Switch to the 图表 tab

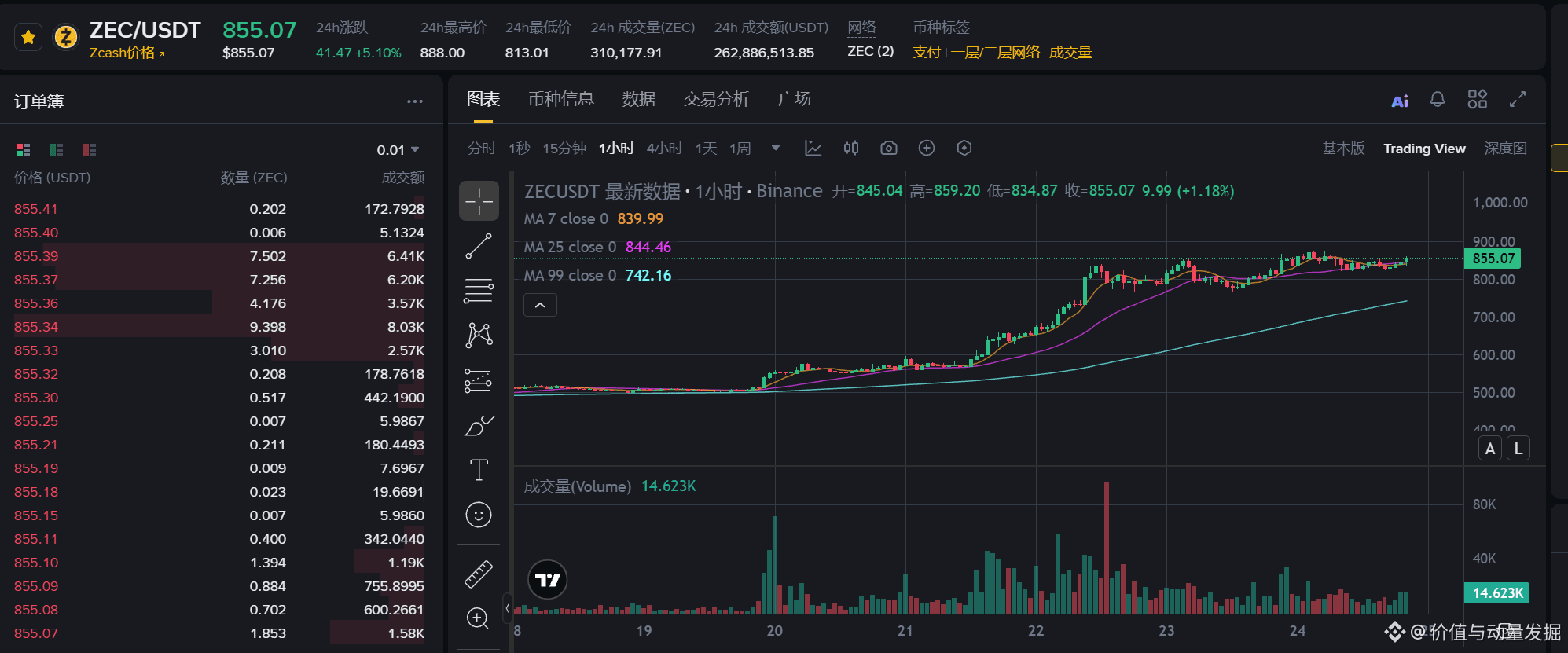pyautogui.click(x=483, y=99)
